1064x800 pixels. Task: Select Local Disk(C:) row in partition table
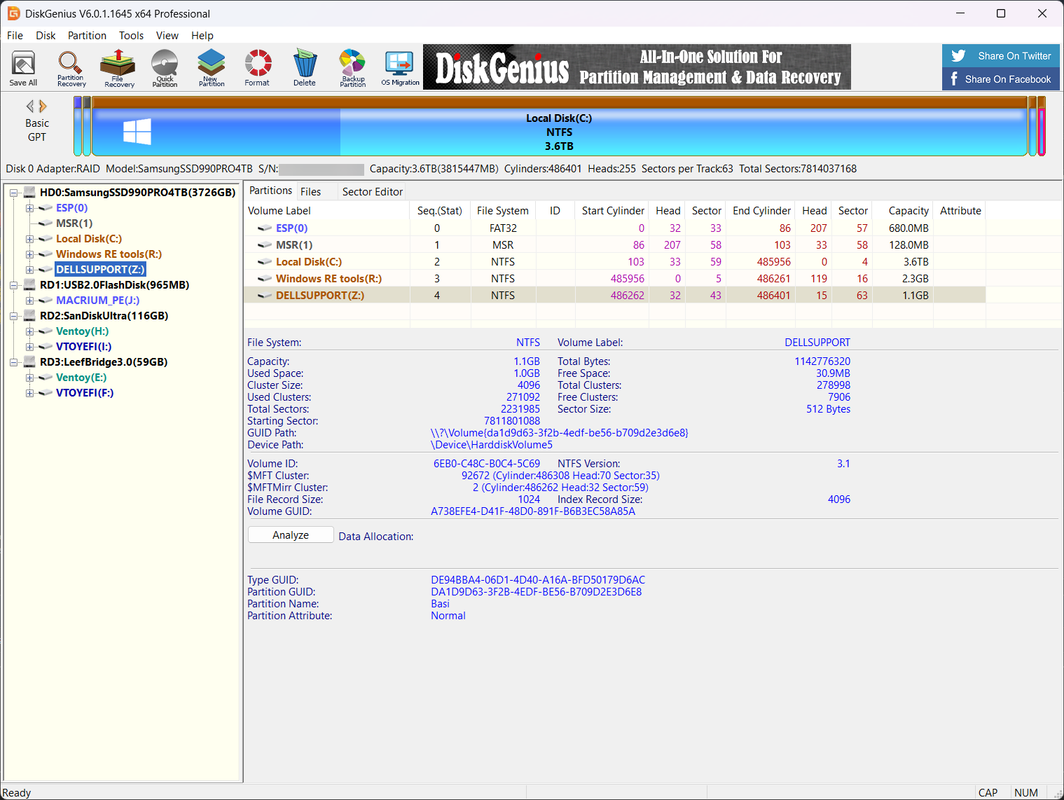[x=614, y=262]
